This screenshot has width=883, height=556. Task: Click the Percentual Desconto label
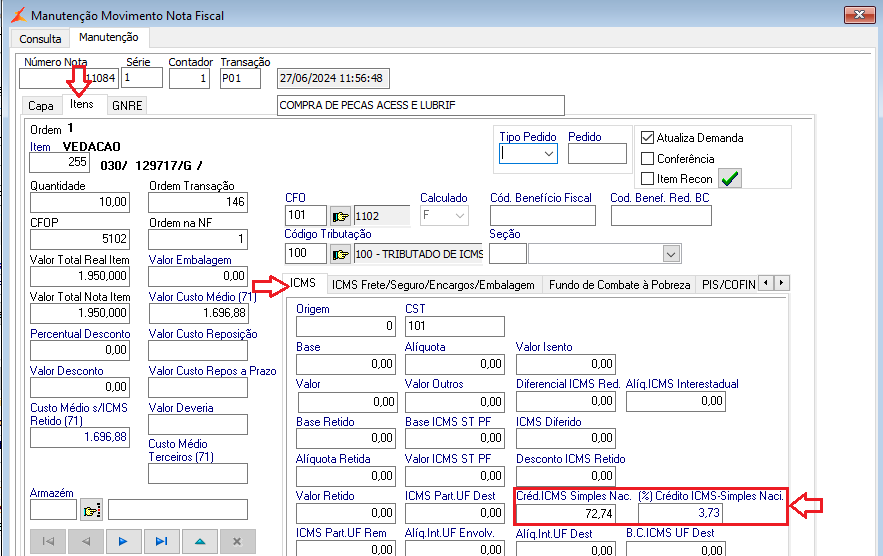click(x=80, y=334)
